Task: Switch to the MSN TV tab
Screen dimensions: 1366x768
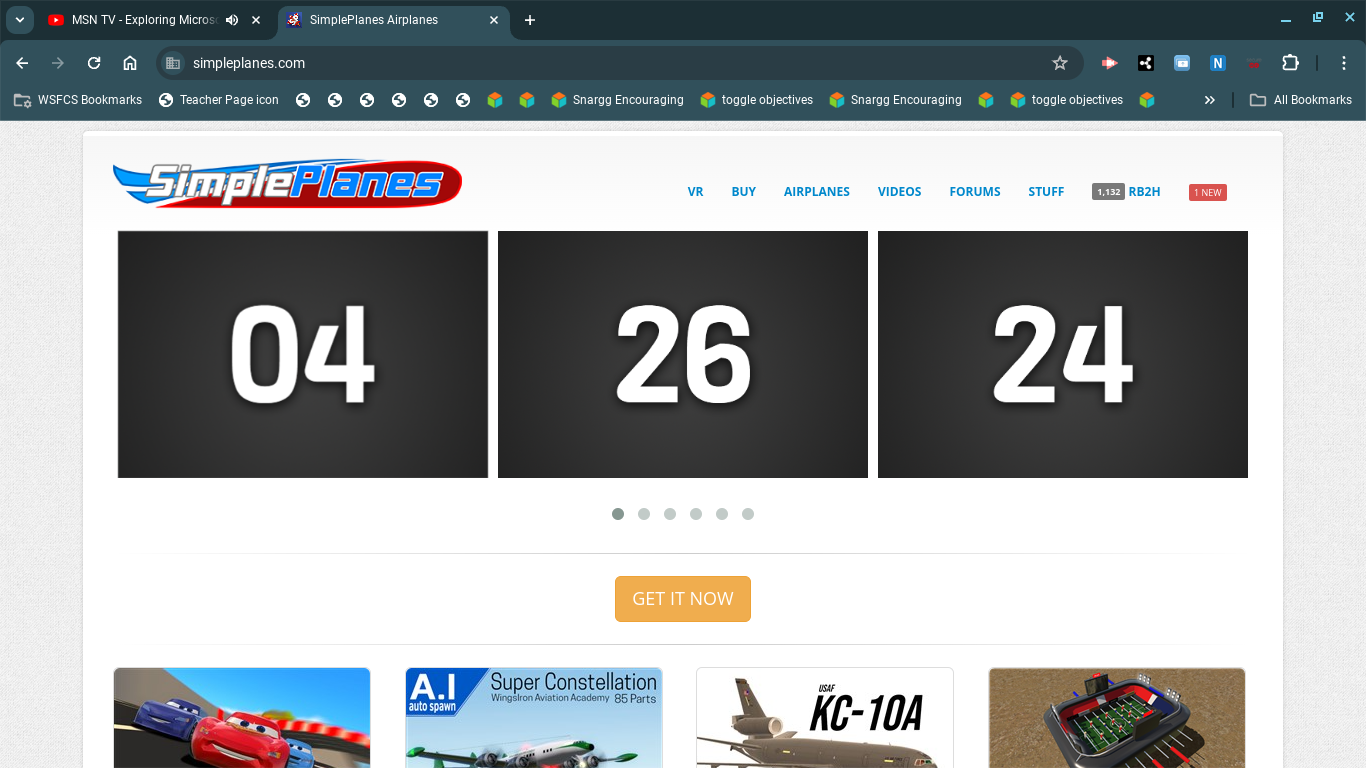Action: click(x=145, y=20)
